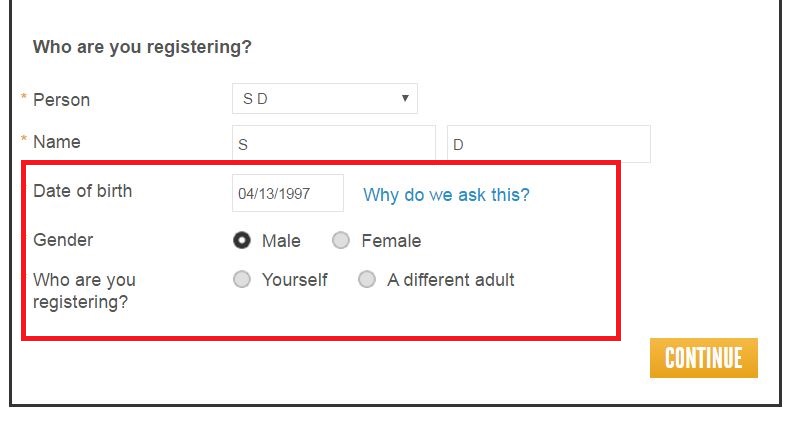
Task: Select the Female radio button
Action: pyautogui.click(x=341, y=240)
